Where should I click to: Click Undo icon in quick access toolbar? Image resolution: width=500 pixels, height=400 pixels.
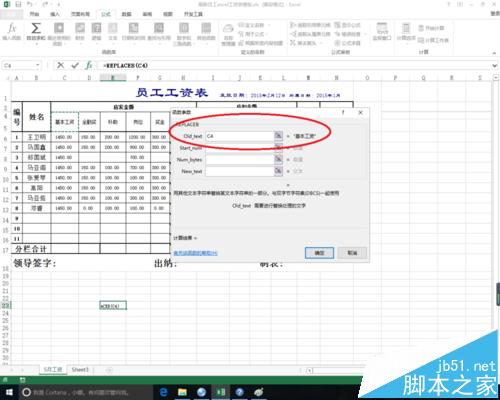[30, 4]
